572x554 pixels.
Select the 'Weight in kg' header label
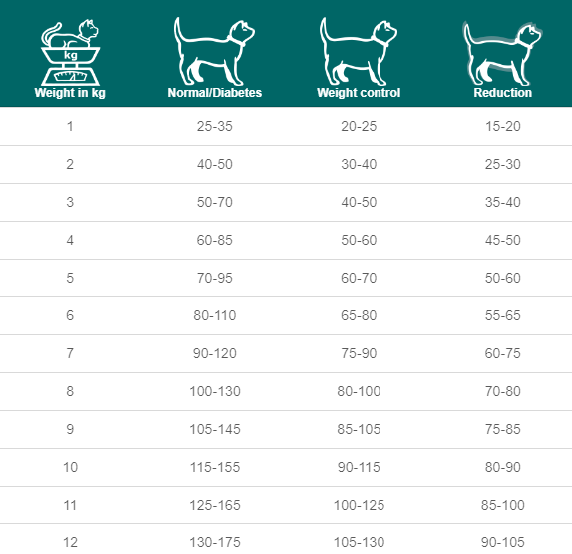point(70,93)
